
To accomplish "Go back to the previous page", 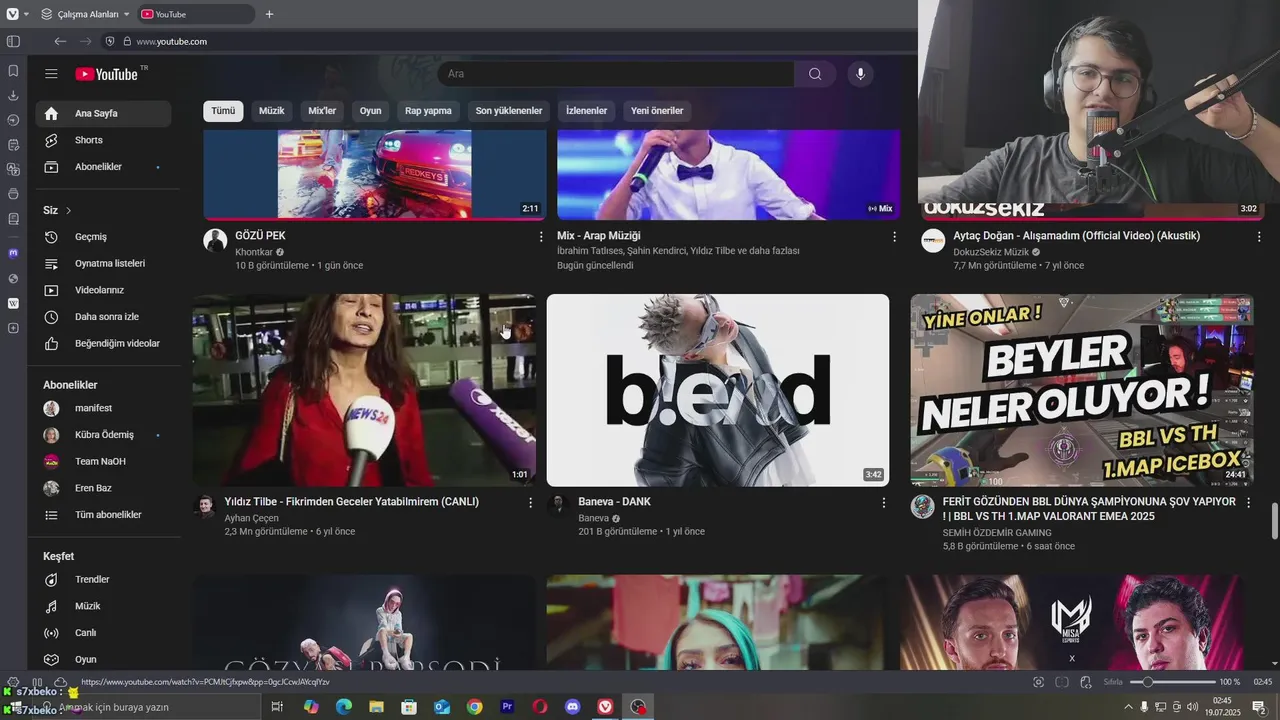I will pos(60,41).
